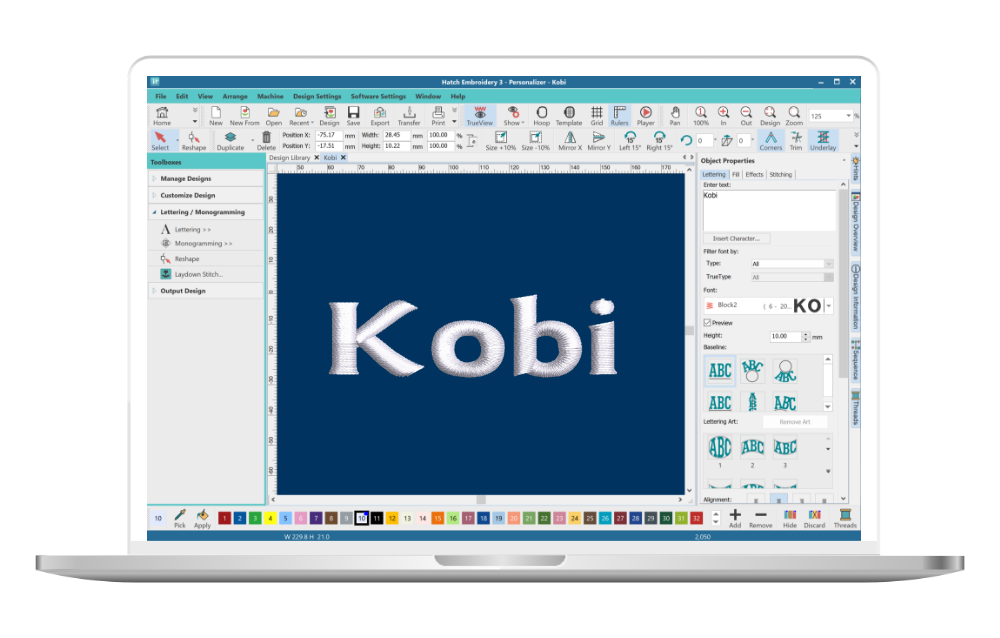Screen dimensions: 1000x638
Task: Rotate object with Right 15° icon
Action: 659,140
